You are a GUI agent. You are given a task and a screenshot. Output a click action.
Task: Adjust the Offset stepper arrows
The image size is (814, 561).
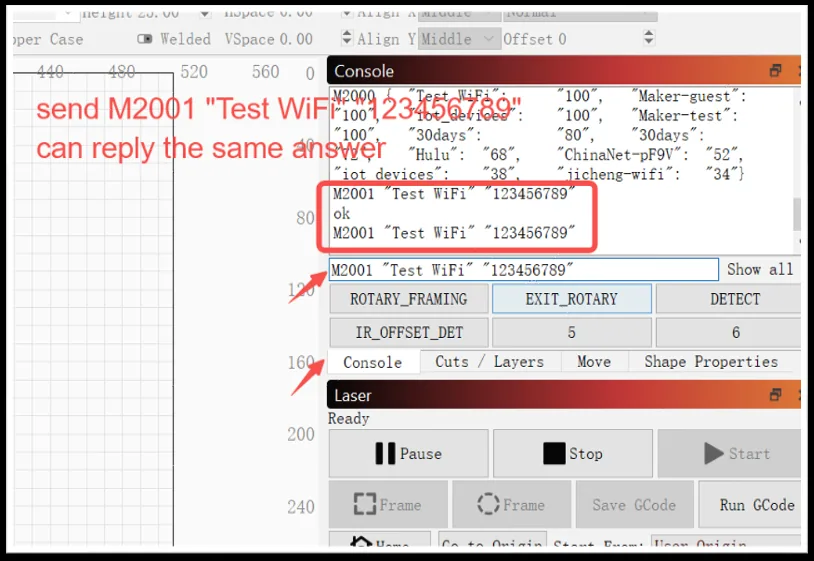tap(648, 38)
